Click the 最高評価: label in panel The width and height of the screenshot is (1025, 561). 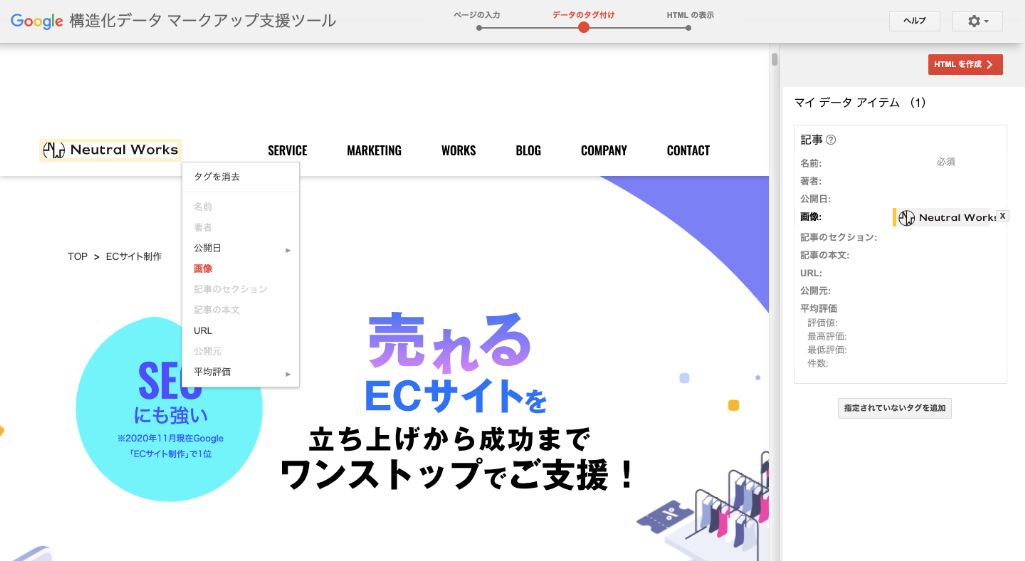(x=827, y=336)
